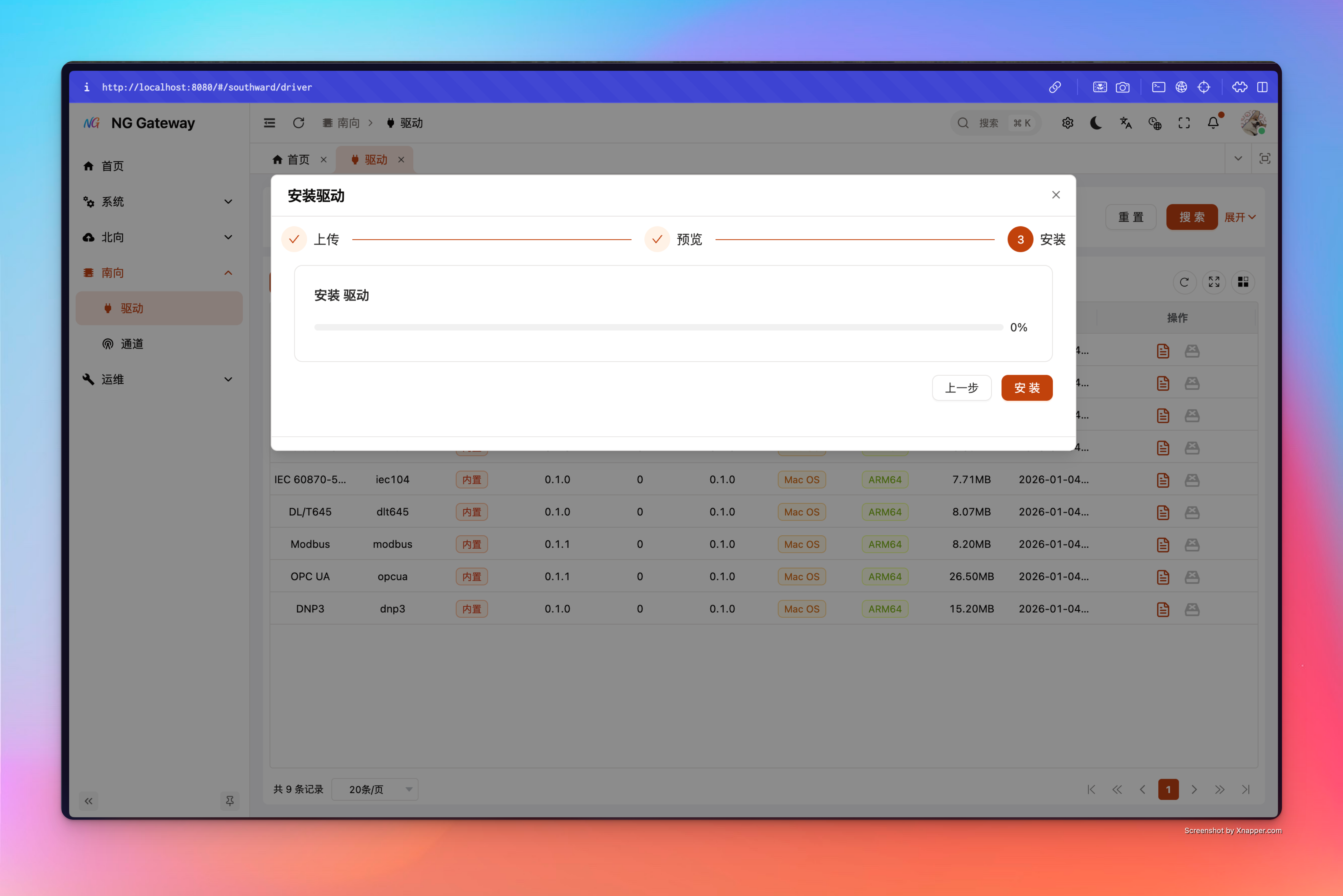The image size is (1343, 896).
Task: Collapse sidebar with double-arrow icon
Action: 89,800
